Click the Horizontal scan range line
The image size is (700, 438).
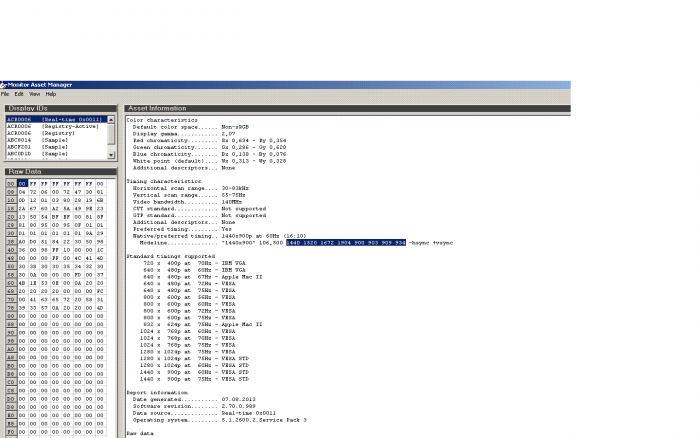[x=191, y=188]
